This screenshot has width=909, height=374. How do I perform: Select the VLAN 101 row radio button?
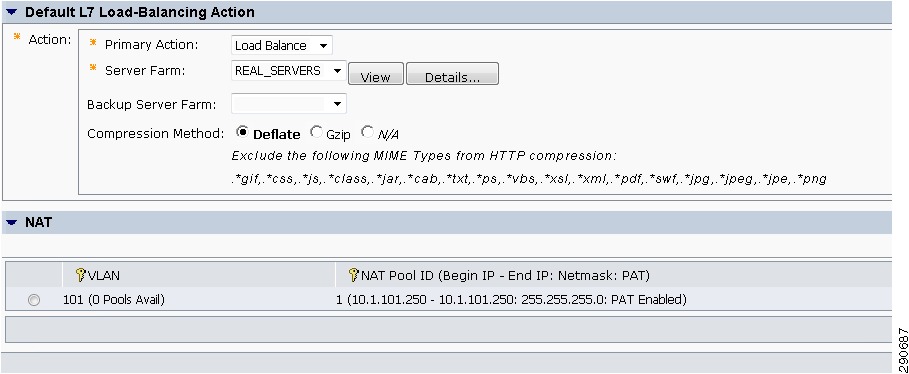pyautogui.click(x=34, y=300)
